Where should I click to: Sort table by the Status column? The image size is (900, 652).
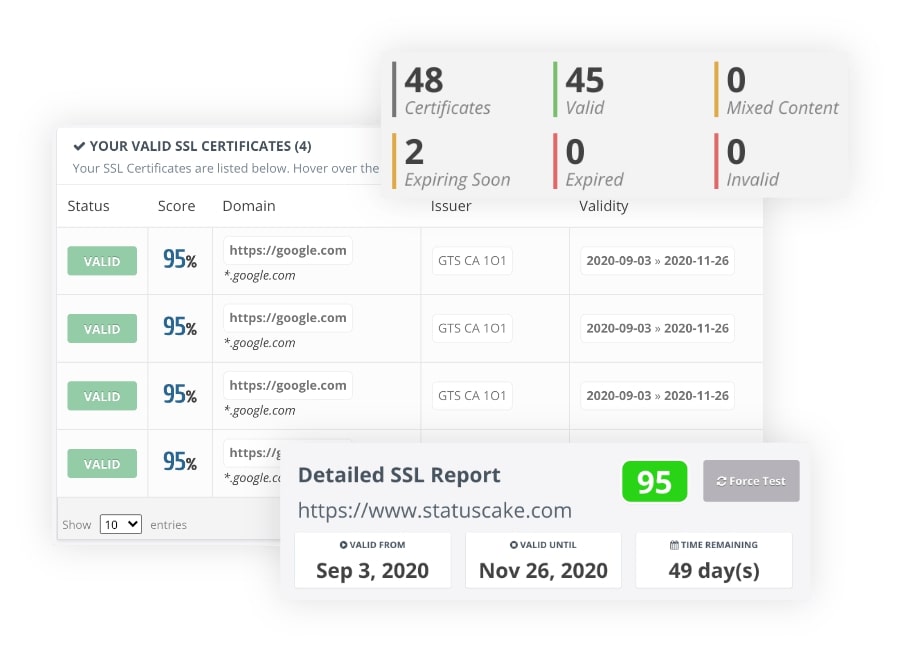pyautogui.click(x=88, y=206)
